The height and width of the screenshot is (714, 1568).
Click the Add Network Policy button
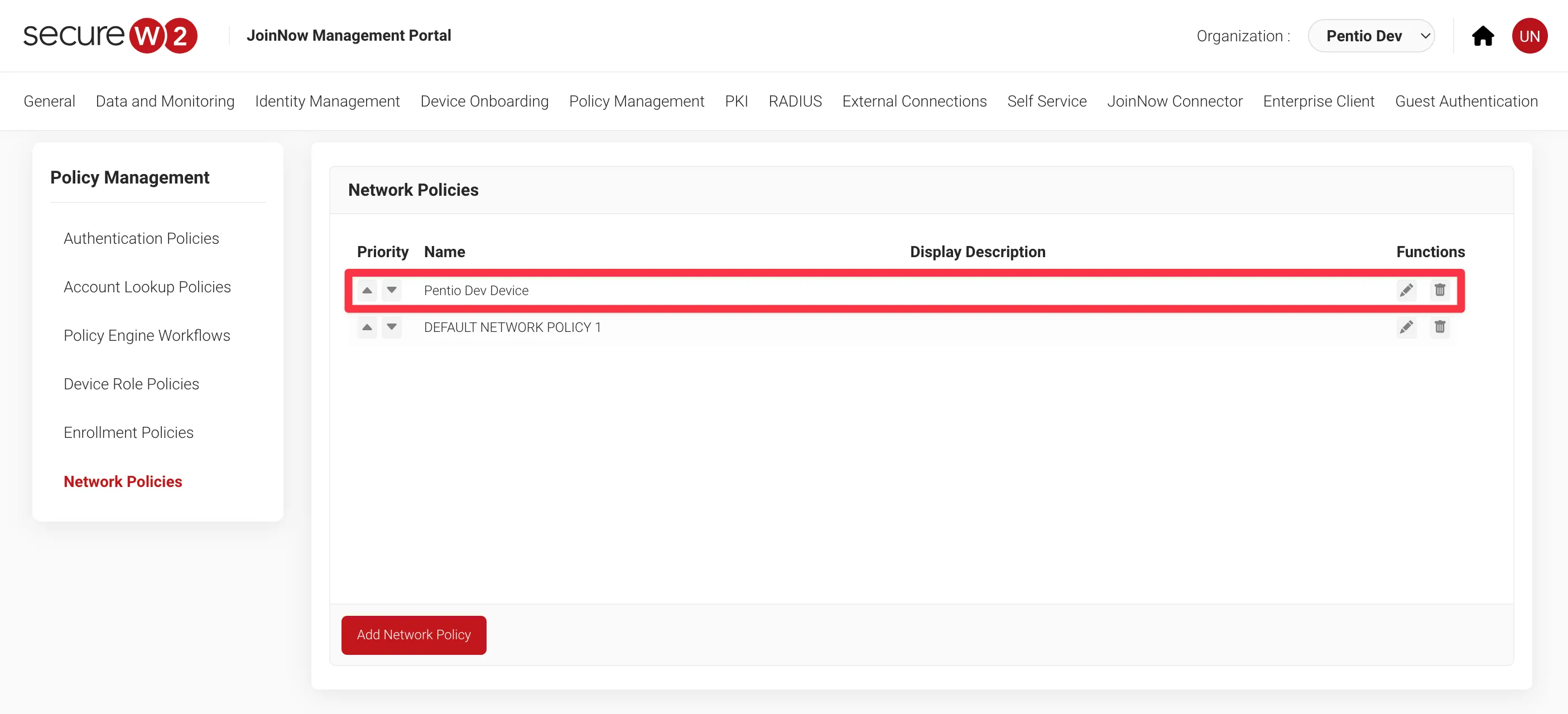pos(414,635)
